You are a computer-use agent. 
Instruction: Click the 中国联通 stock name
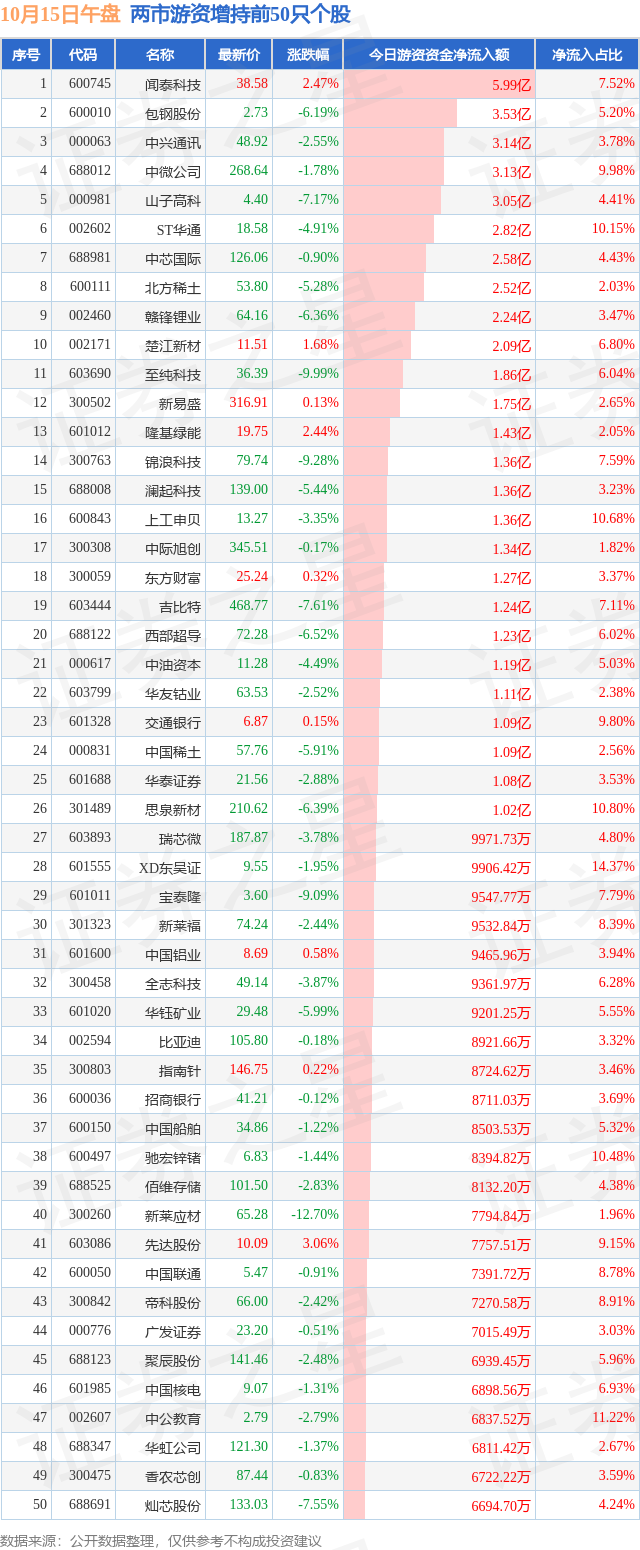173,1274
